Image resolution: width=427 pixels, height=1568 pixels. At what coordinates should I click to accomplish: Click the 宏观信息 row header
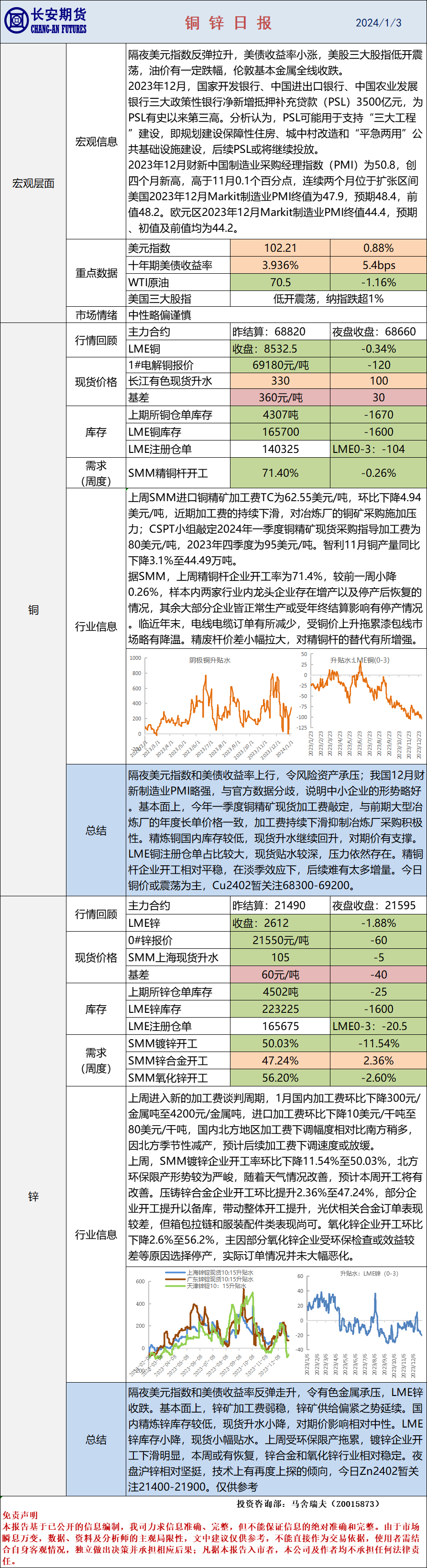pyautogui.click(x=96, y=141)
